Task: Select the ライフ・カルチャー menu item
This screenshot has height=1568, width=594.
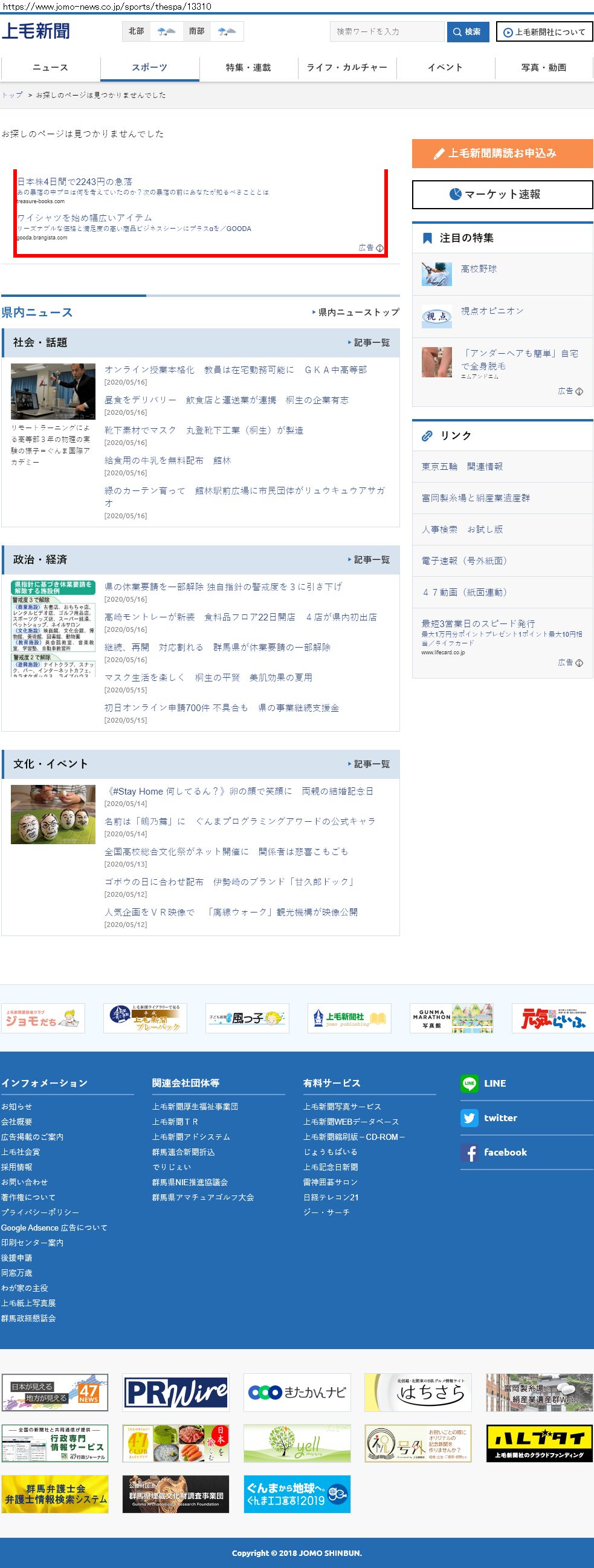Action: tap(347, 68)
